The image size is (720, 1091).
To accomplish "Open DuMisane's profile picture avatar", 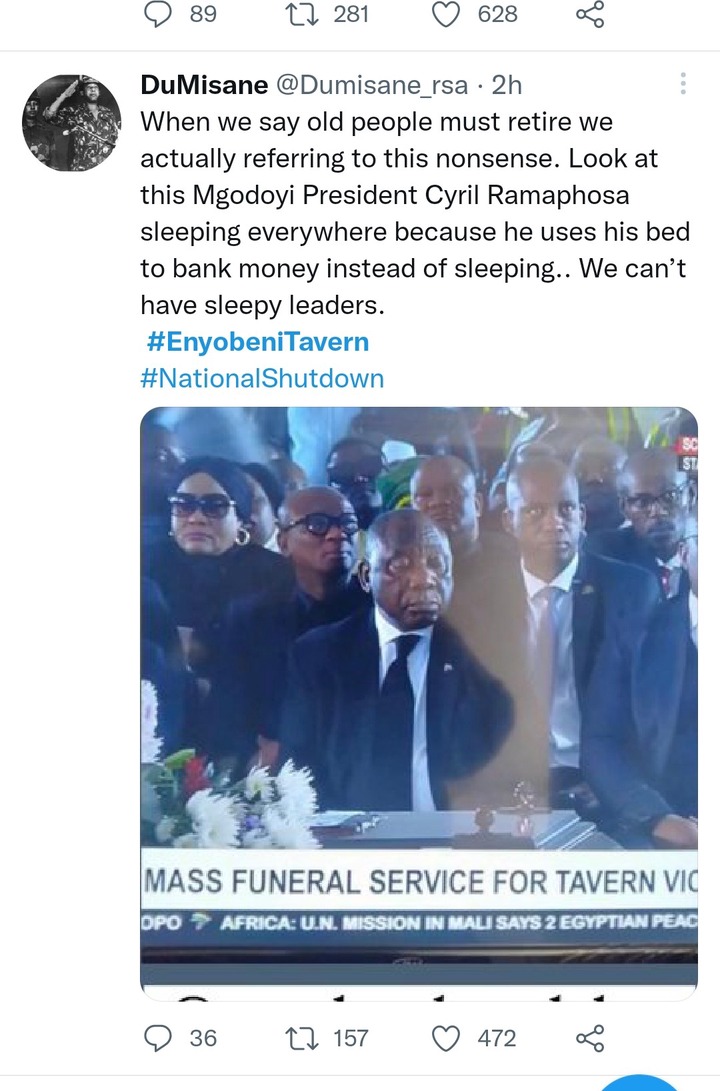I will [x=72, y=122].
